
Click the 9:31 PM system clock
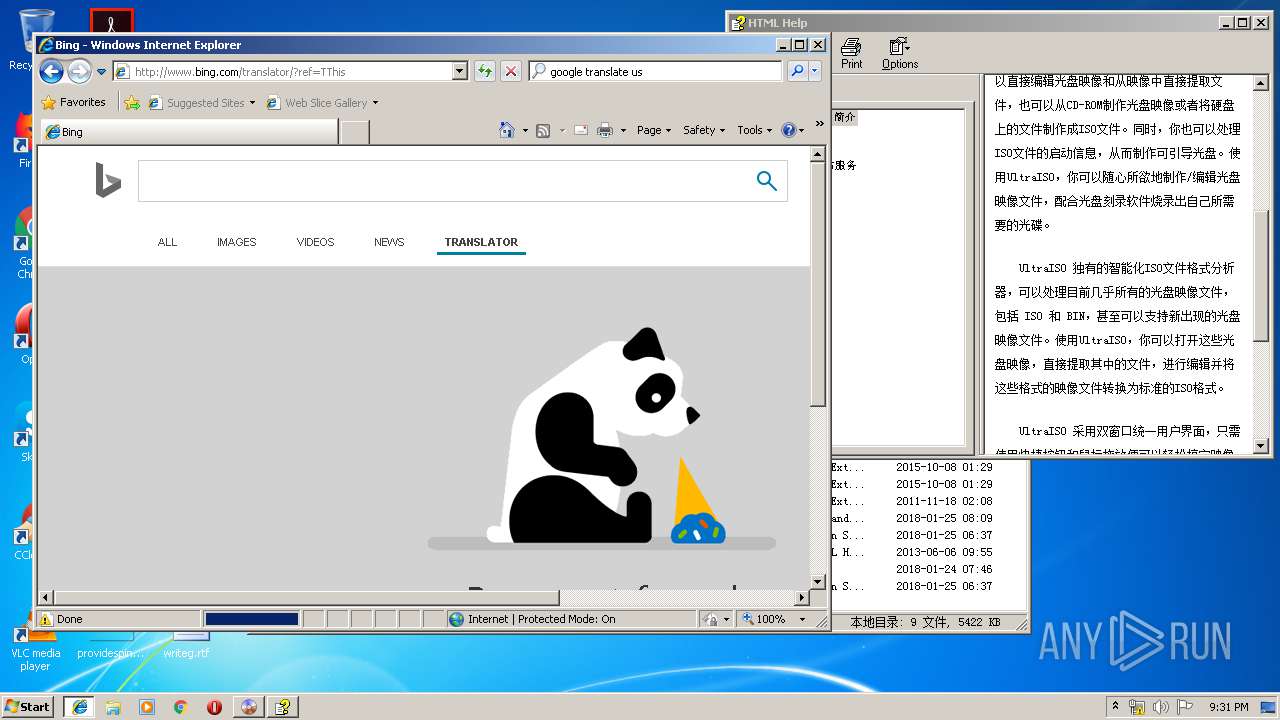(x=1228, y=706)
